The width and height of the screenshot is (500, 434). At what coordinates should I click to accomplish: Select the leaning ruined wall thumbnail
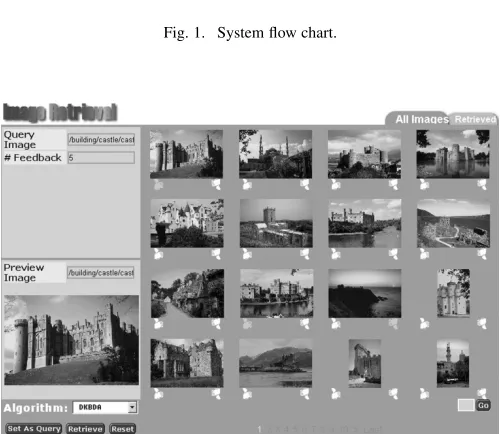365,363
